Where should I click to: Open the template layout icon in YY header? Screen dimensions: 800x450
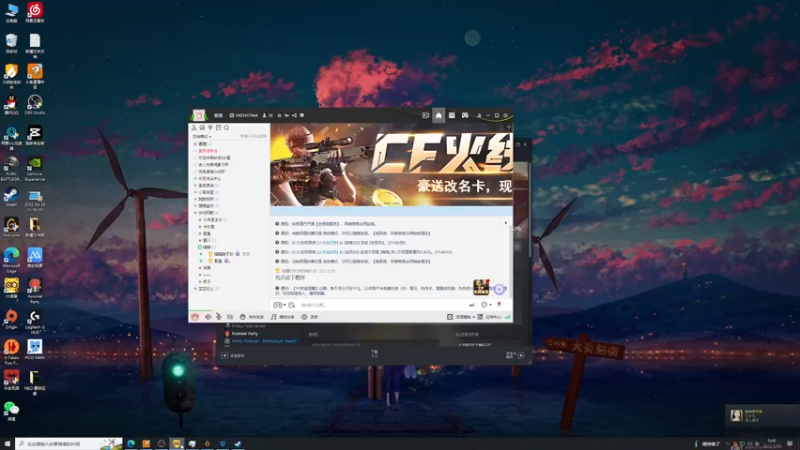click(x=452, y=115)
